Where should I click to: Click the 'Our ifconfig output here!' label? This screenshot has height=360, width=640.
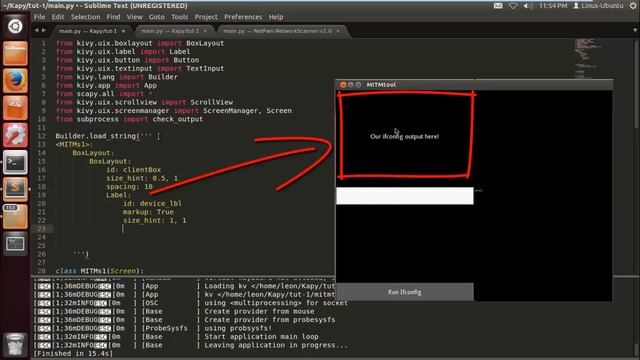click(404, 136)
